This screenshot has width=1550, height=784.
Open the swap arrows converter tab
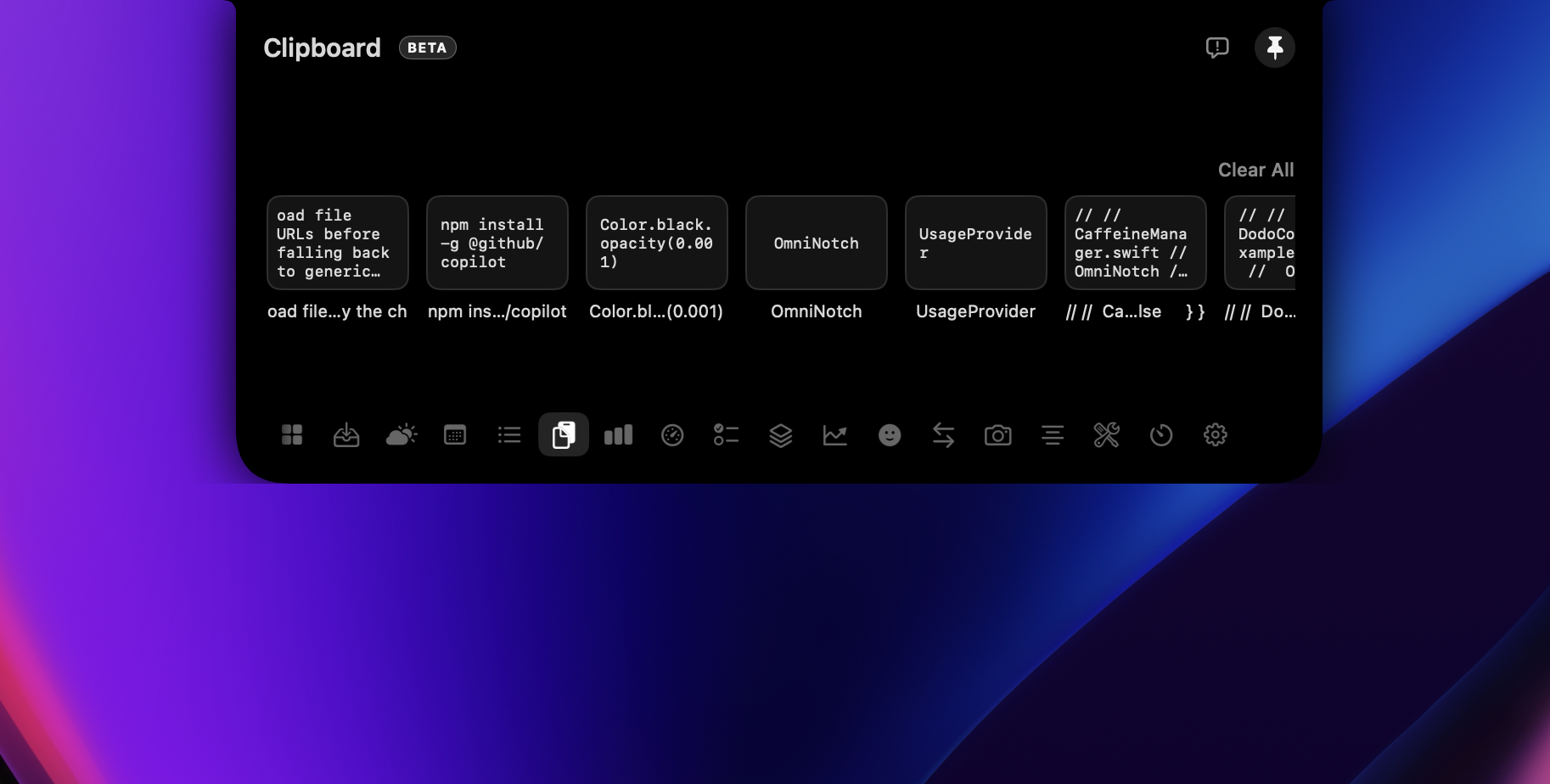944,435
